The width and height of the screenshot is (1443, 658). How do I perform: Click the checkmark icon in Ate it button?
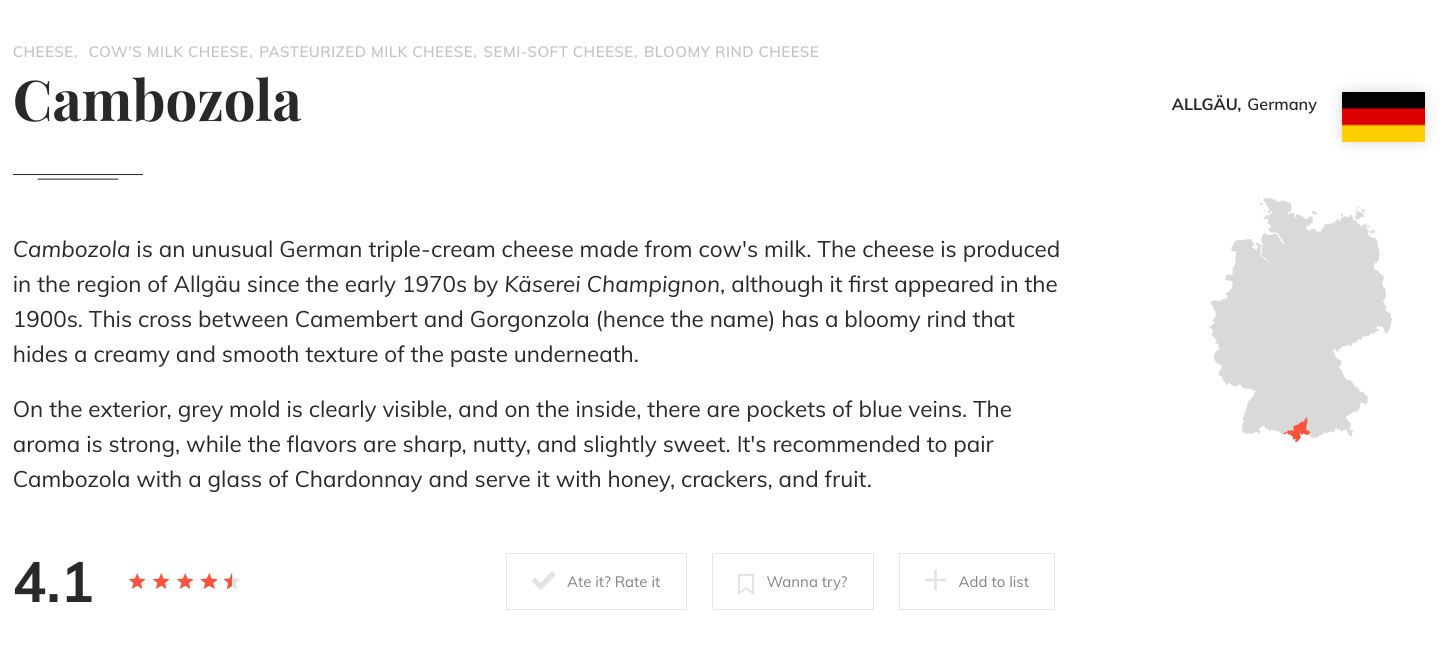543,581
